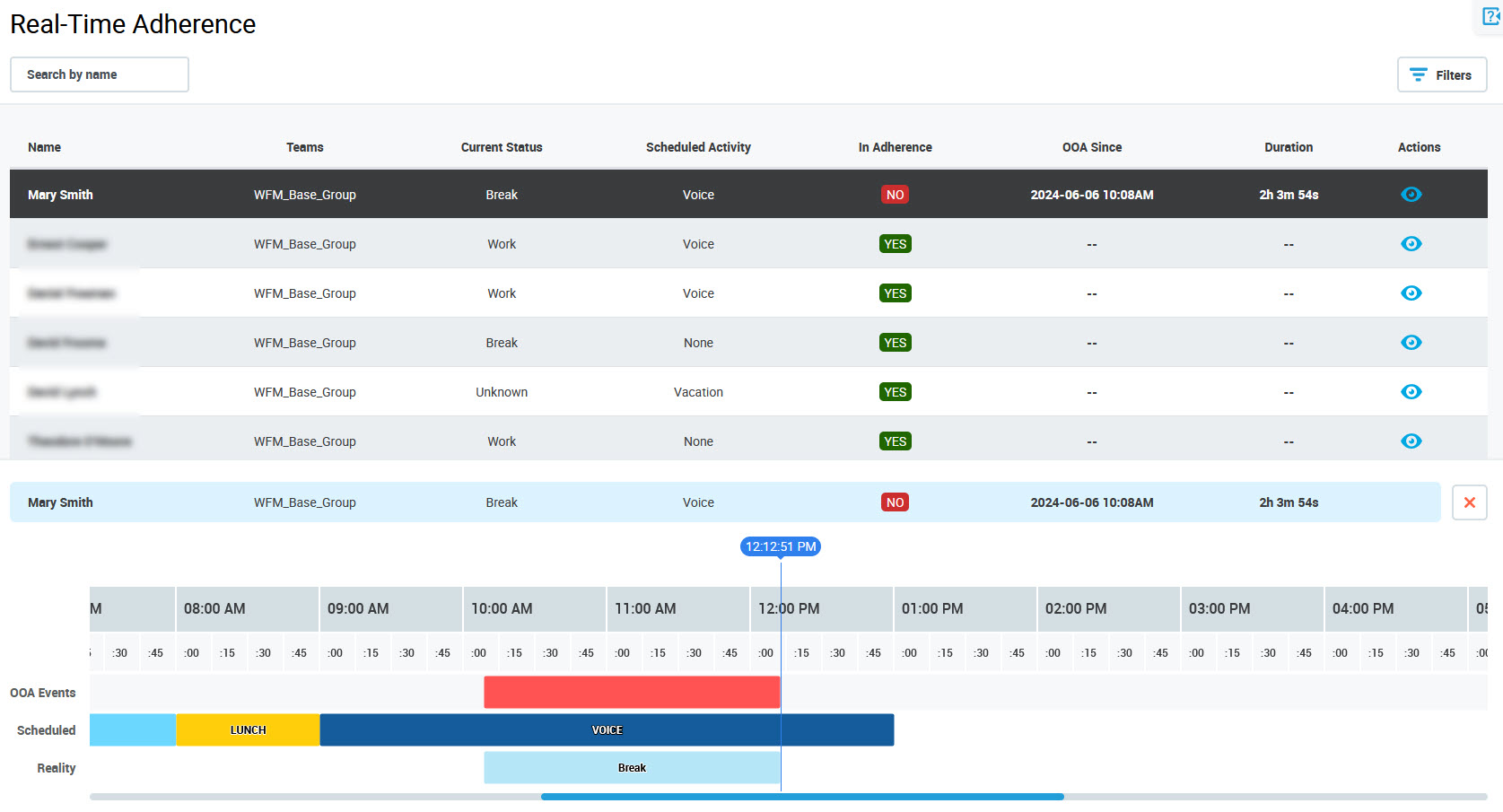Screen dimensions: 1503x812
Task: Click the horizontal timeline scrollbar thumb
Action: pos(801,797)
